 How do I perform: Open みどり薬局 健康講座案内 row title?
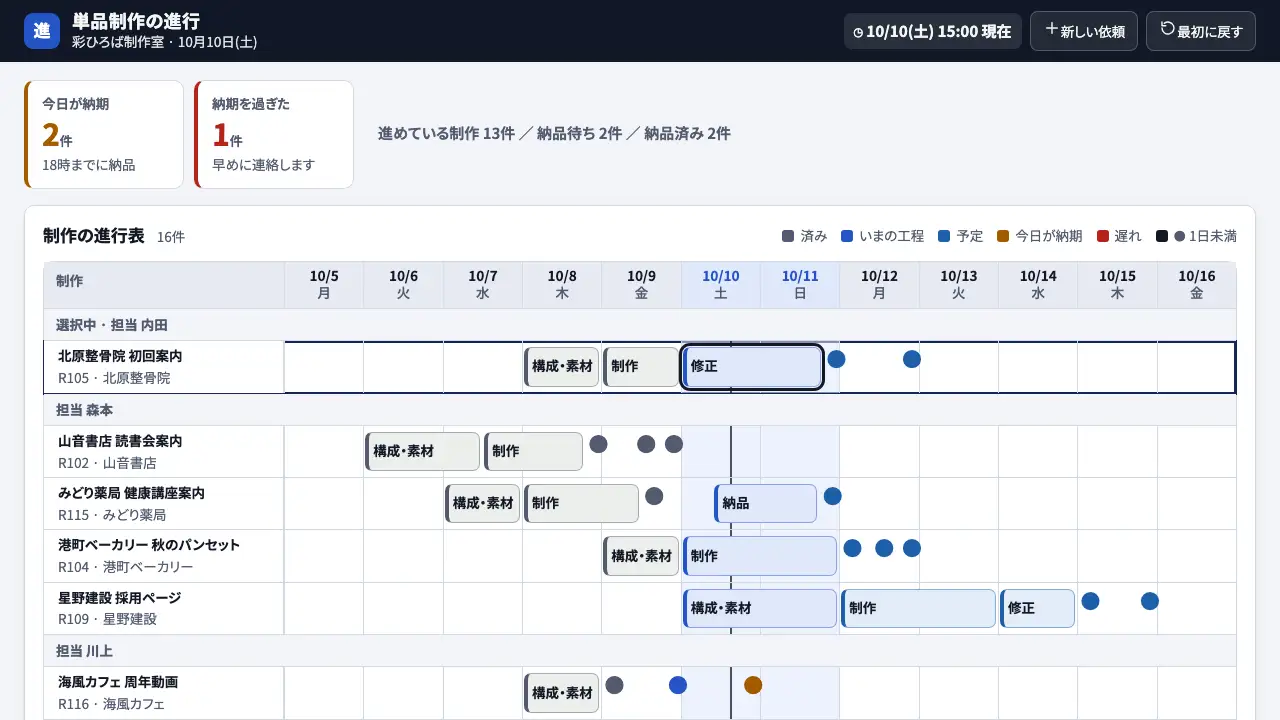pyautogui.click(x=131, y=493)
